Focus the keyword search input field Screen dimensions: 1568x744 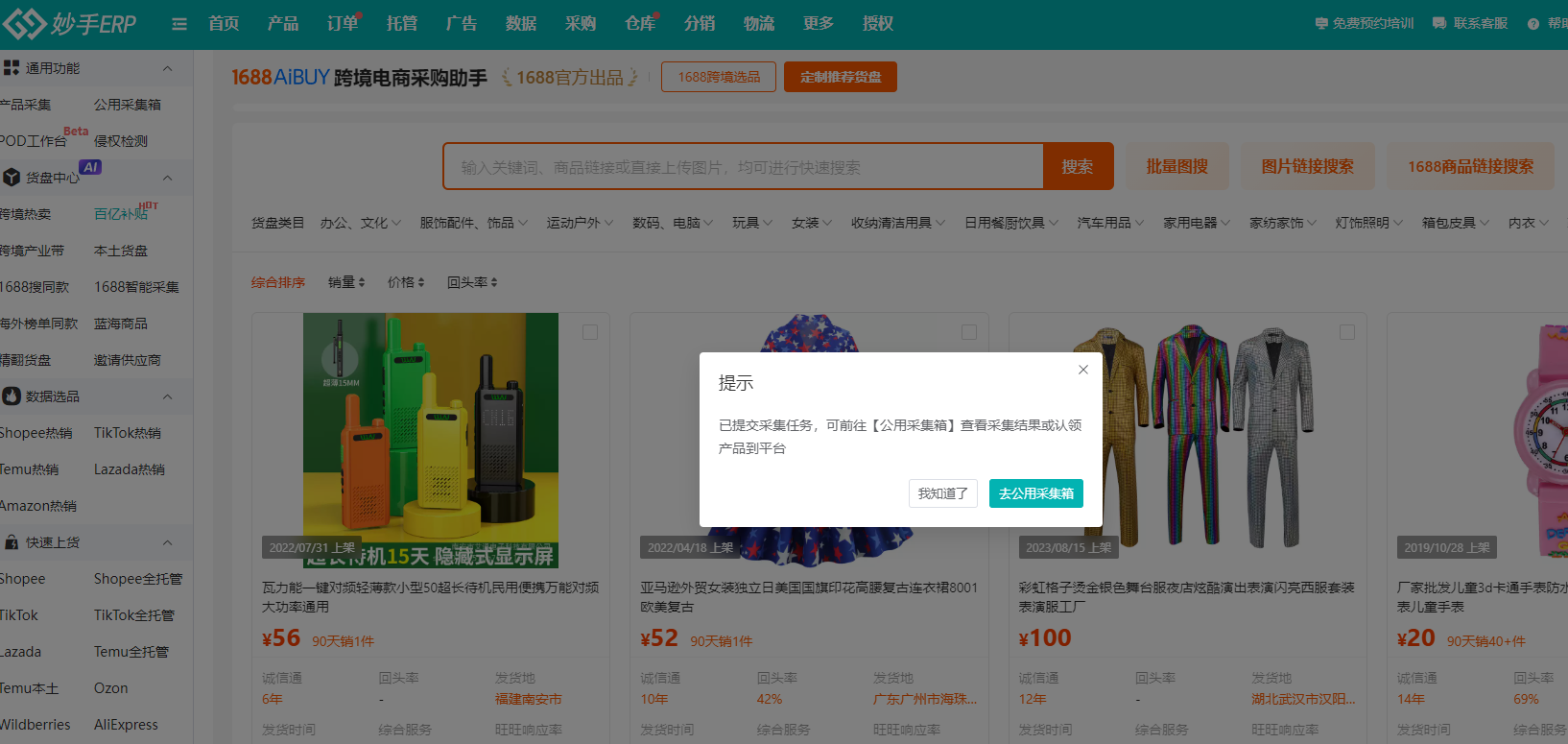pos(744,167)
